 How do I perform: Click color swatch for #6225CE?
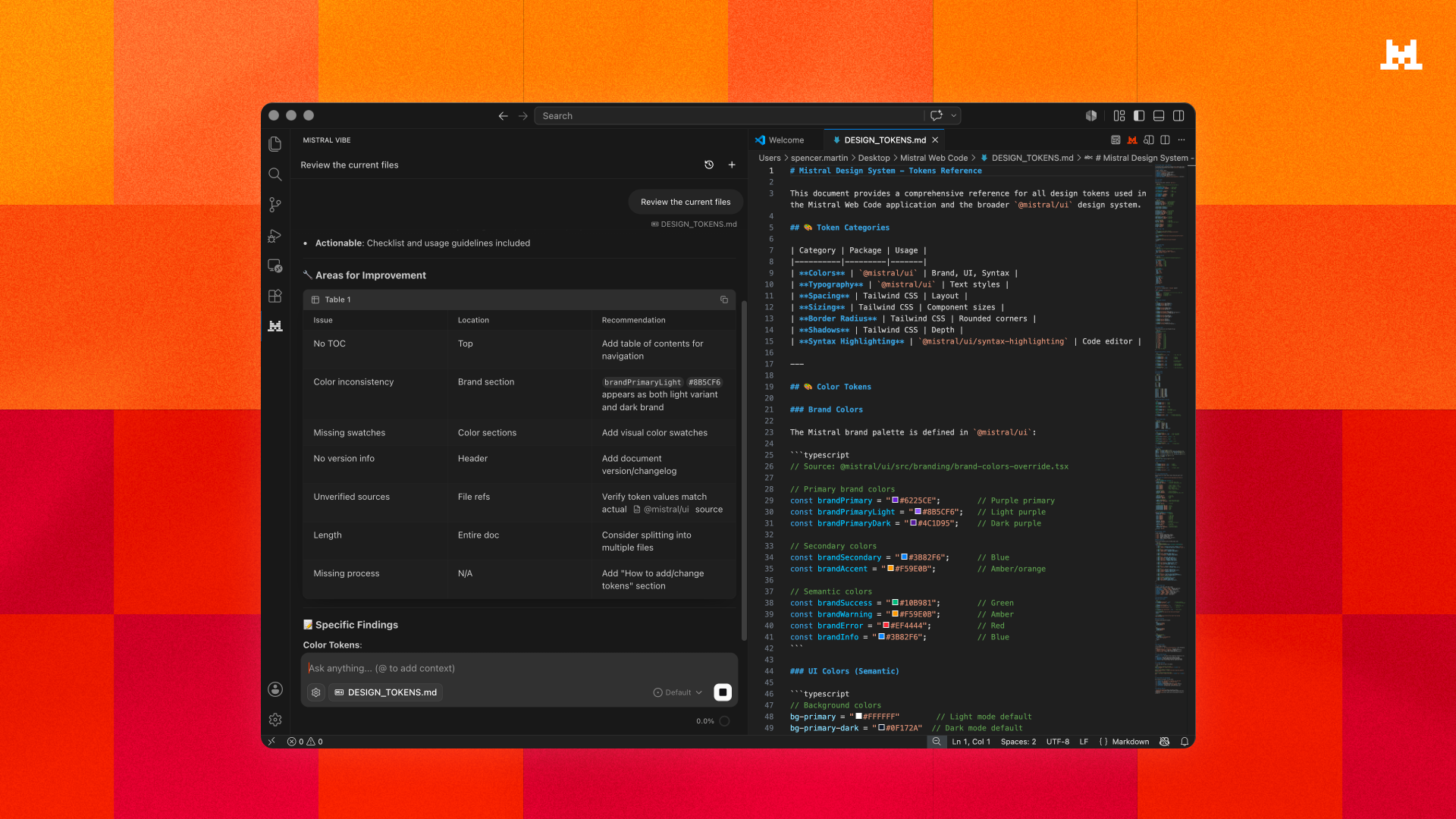coord(895,500)
